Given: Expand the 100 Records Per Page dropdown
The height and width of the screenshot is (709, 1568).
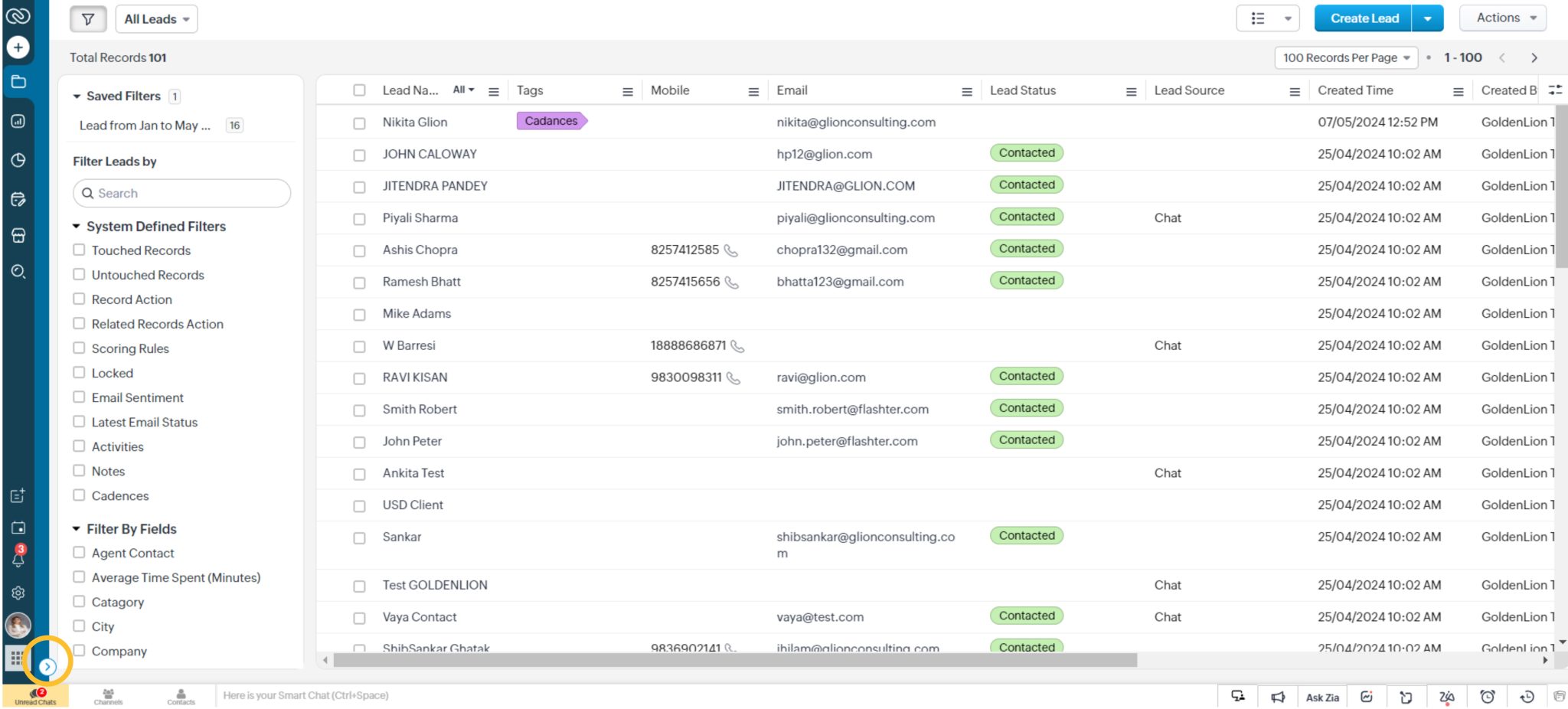Looking at the screenshot, I should tap(1346, 57).
